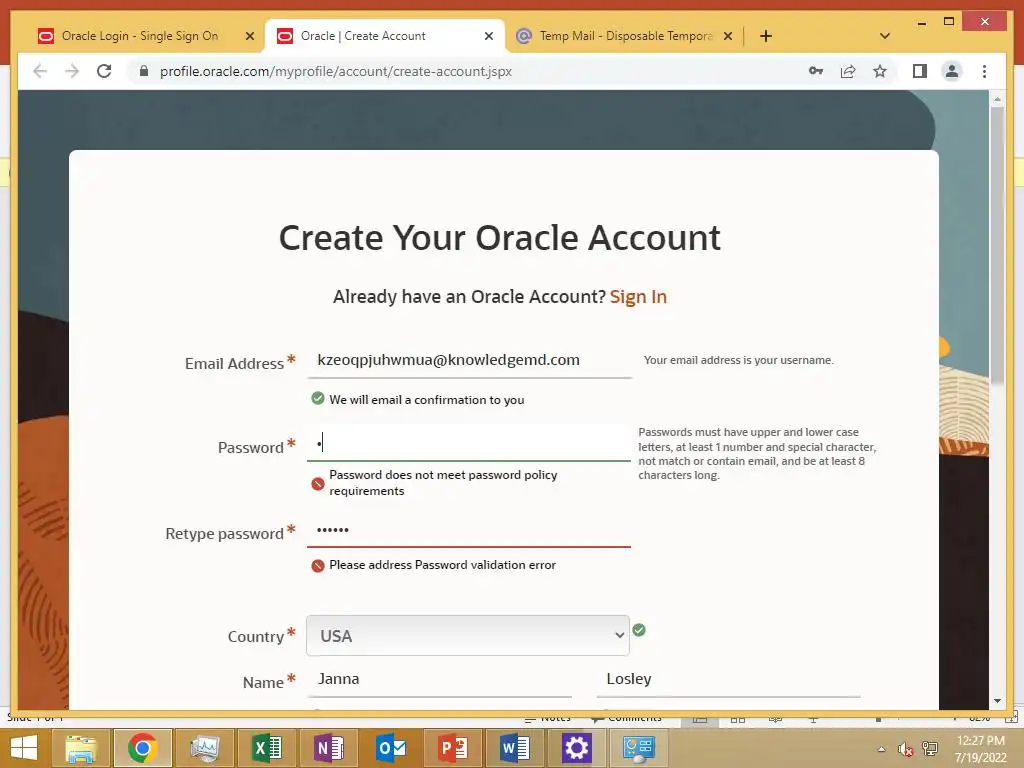Click the Retype password field
This screenshot has width=1024, height=768.
[x=469, y=530]
